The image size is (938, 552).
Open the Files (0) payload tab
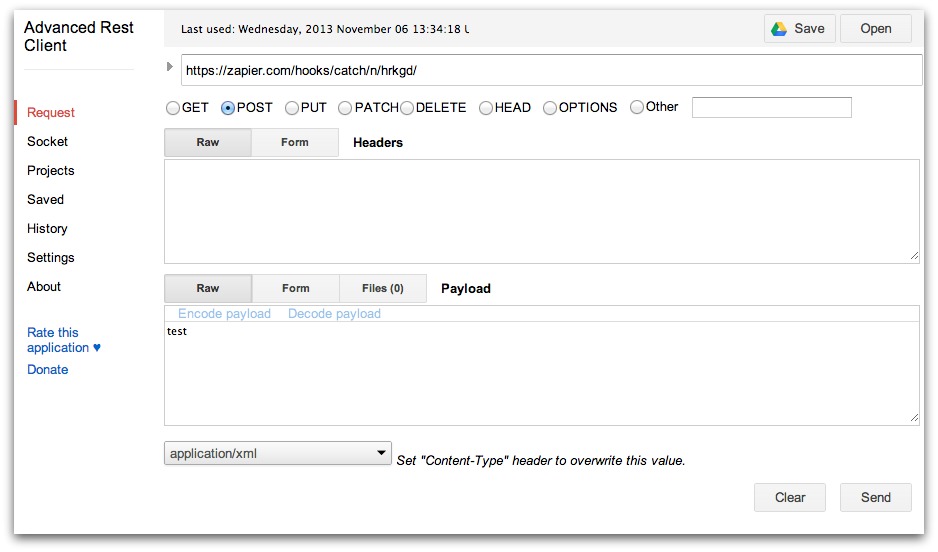pyautogui.click(x=383, y=288)
